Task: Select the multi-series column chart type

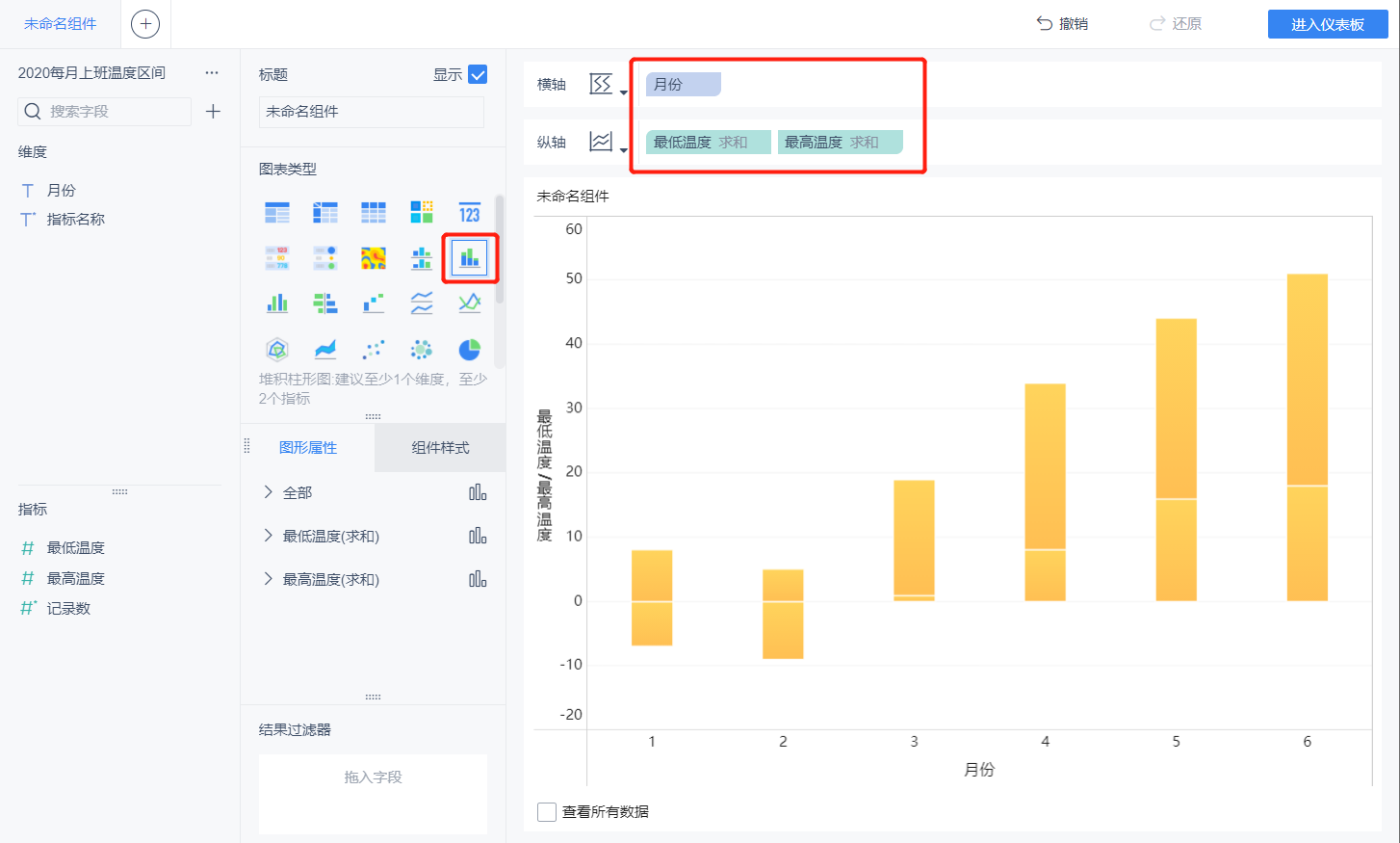Action: pos(277,303)
